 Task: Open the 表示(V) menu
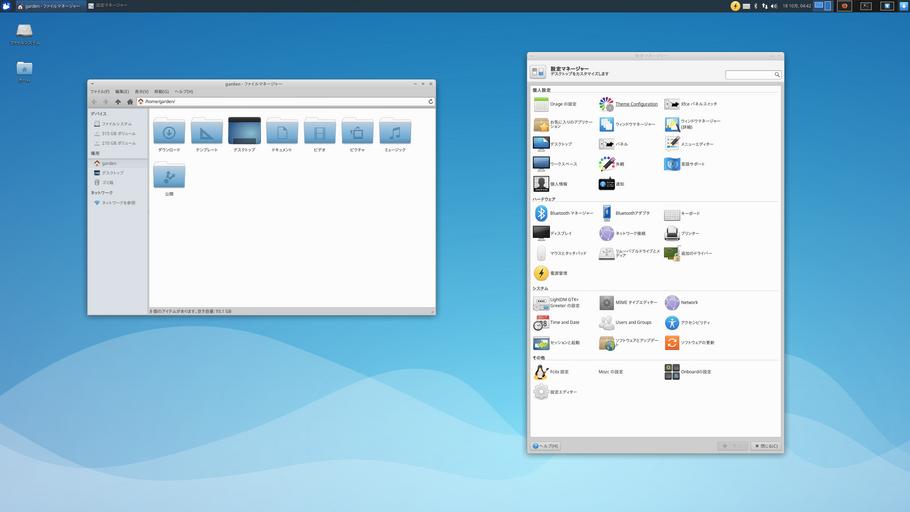tap(141, 91)
